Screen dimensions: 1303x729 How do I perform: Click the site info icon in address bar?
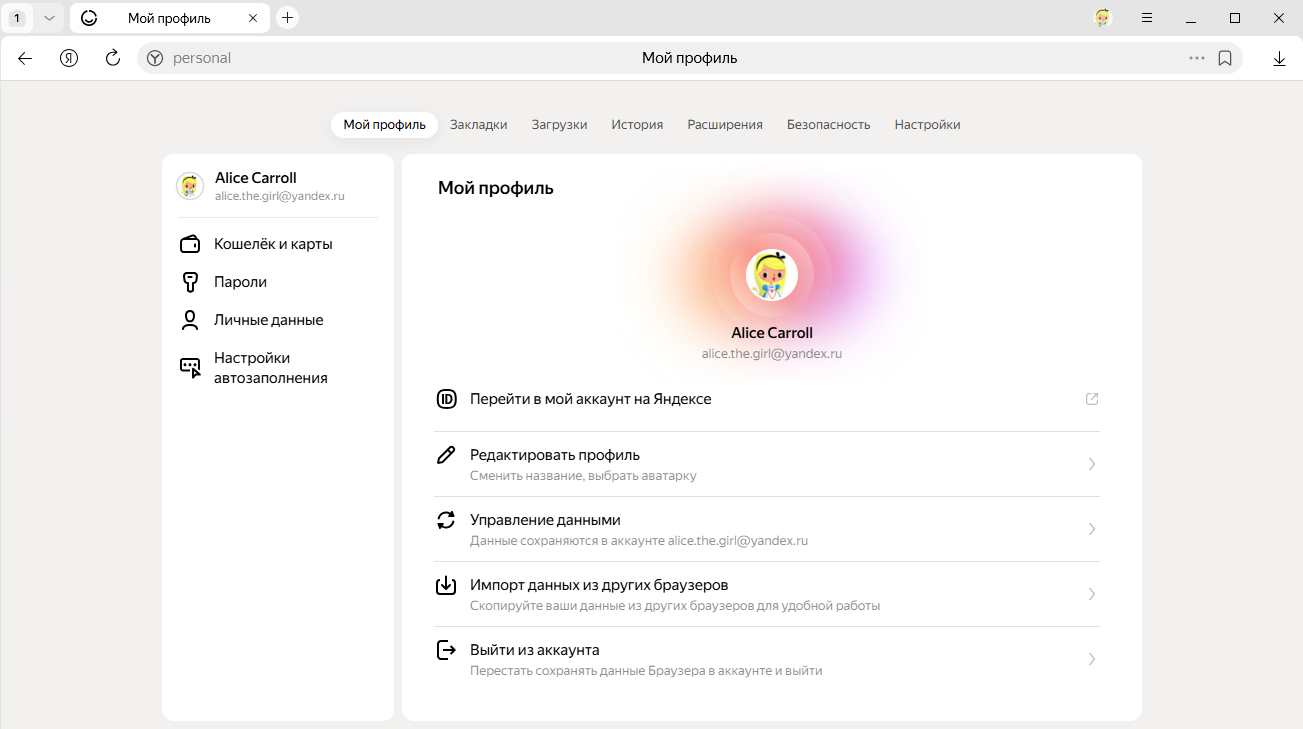(155, 58)
